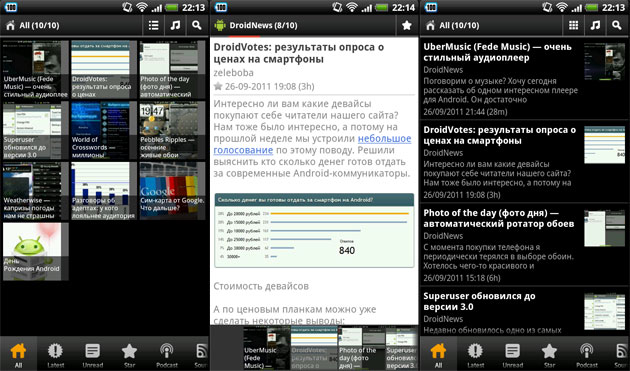This screenshot has width=630, height=371.
Task: Select DroidVotes thumbnail in middle bottom strip
Action: 314,348
